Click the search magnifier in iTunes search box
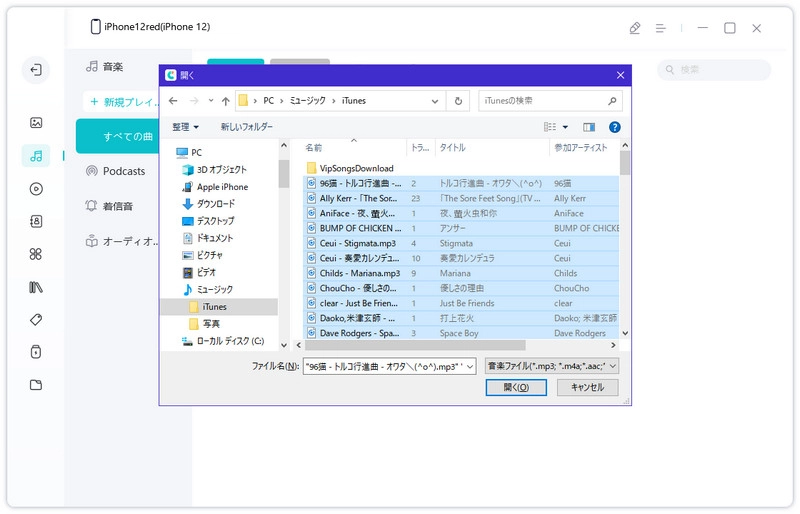This screenshot has width=800, height=514. click(612, 101)
